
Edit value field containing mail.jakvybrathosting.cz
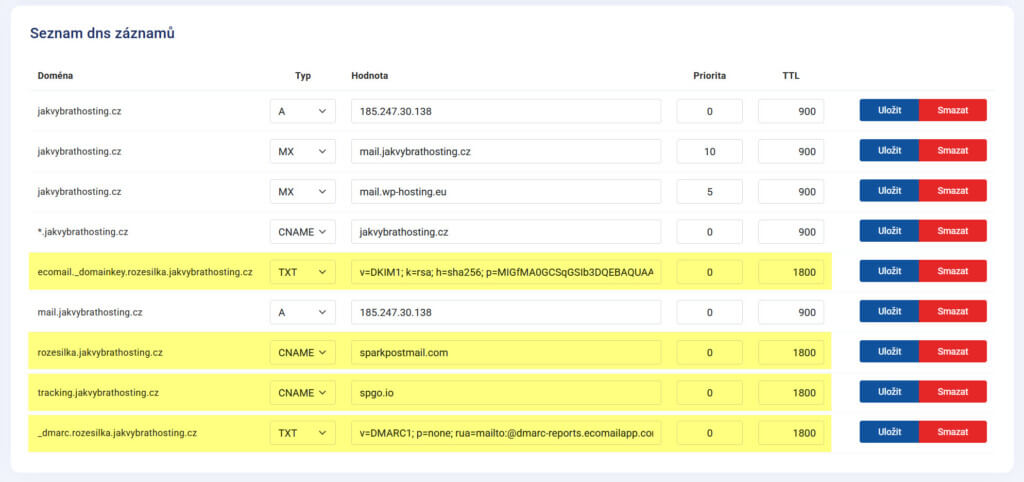point(506,151)
